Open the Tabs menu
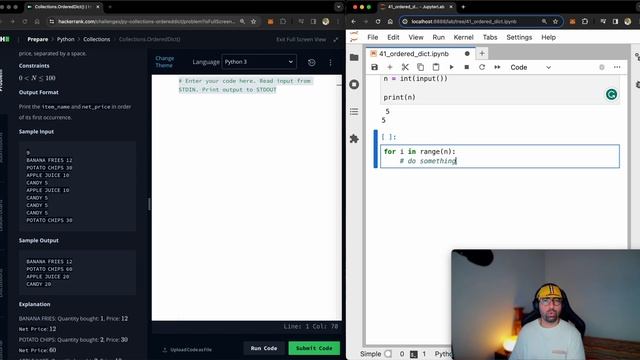This screenshot has height=360, width=640. point(490,37)
